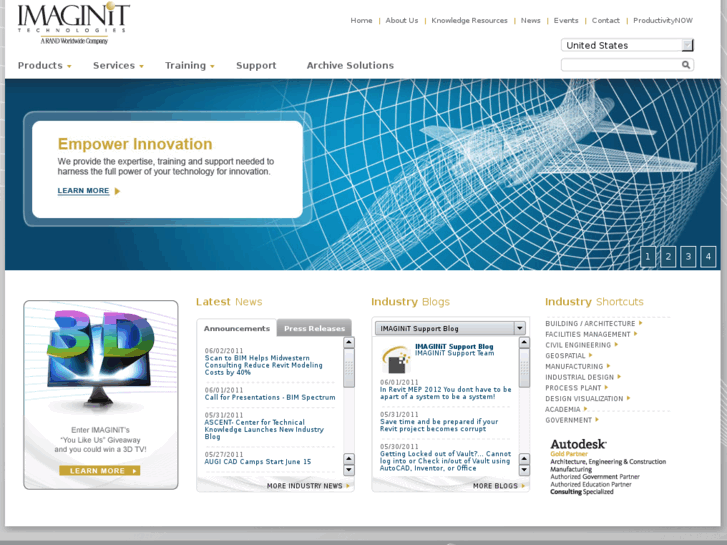Click the gold LEARN MORE giveaway button
The width and height of the screenshot is (727, 545).
click(100, 471)
